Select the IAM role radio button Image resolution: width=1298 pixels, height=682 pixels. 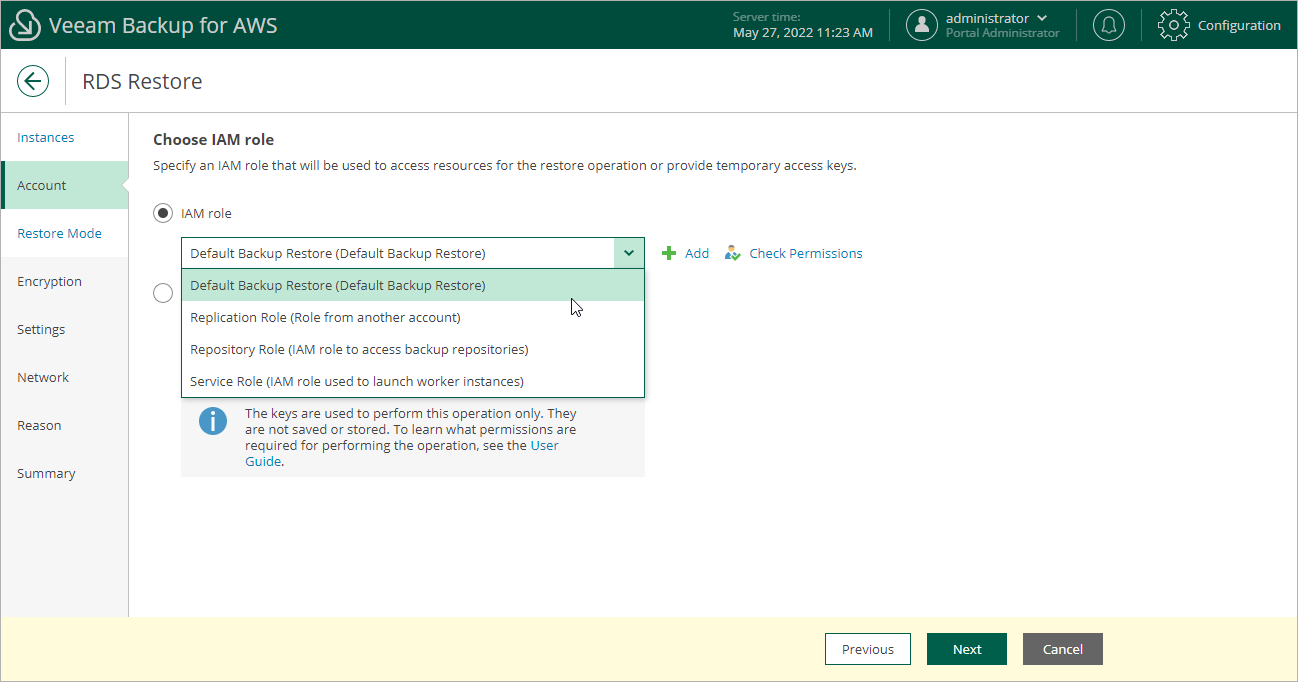(162, 213)
